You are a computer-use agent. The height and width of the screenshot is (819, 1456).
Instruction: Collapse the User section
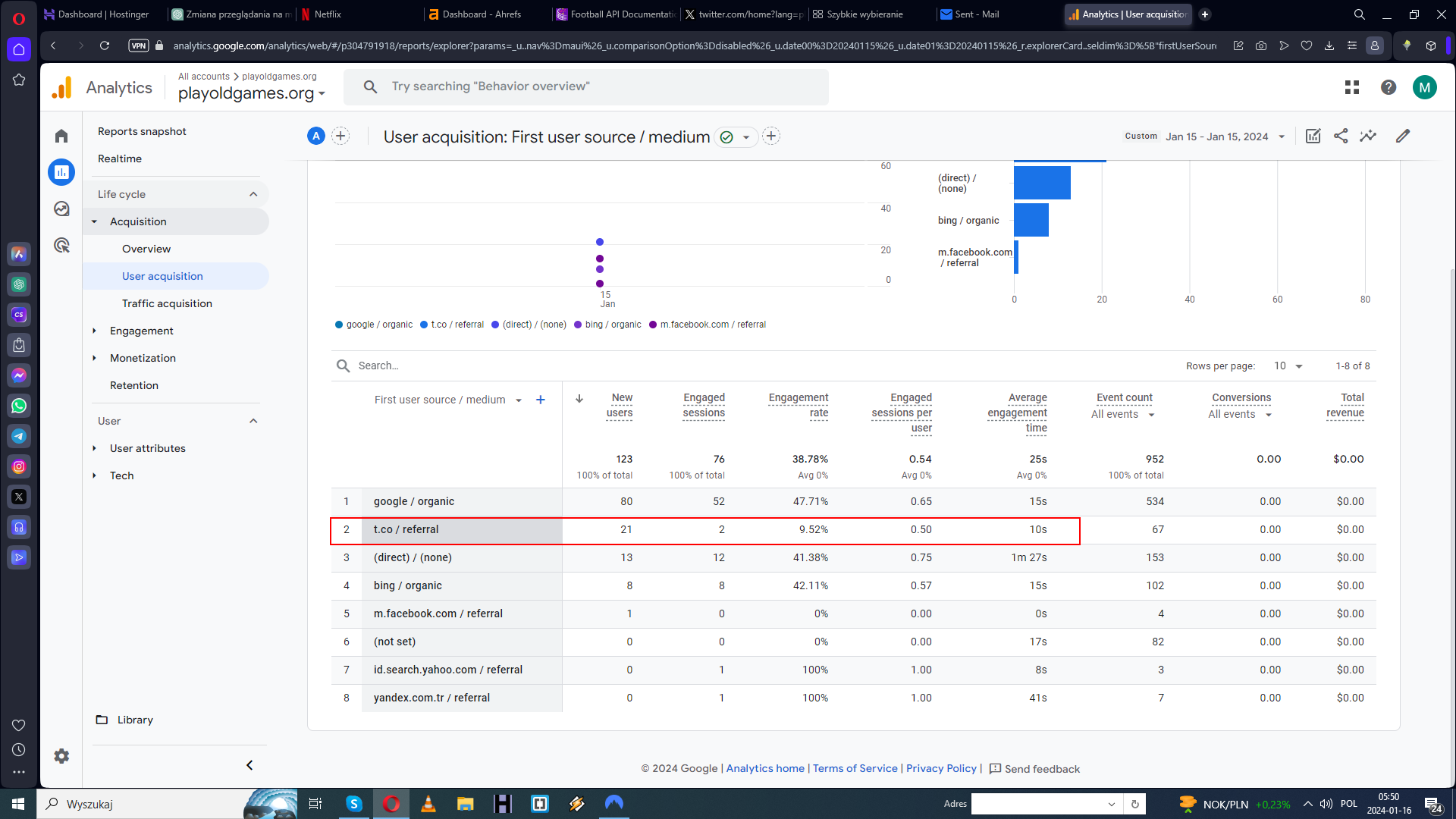[253, 421]
